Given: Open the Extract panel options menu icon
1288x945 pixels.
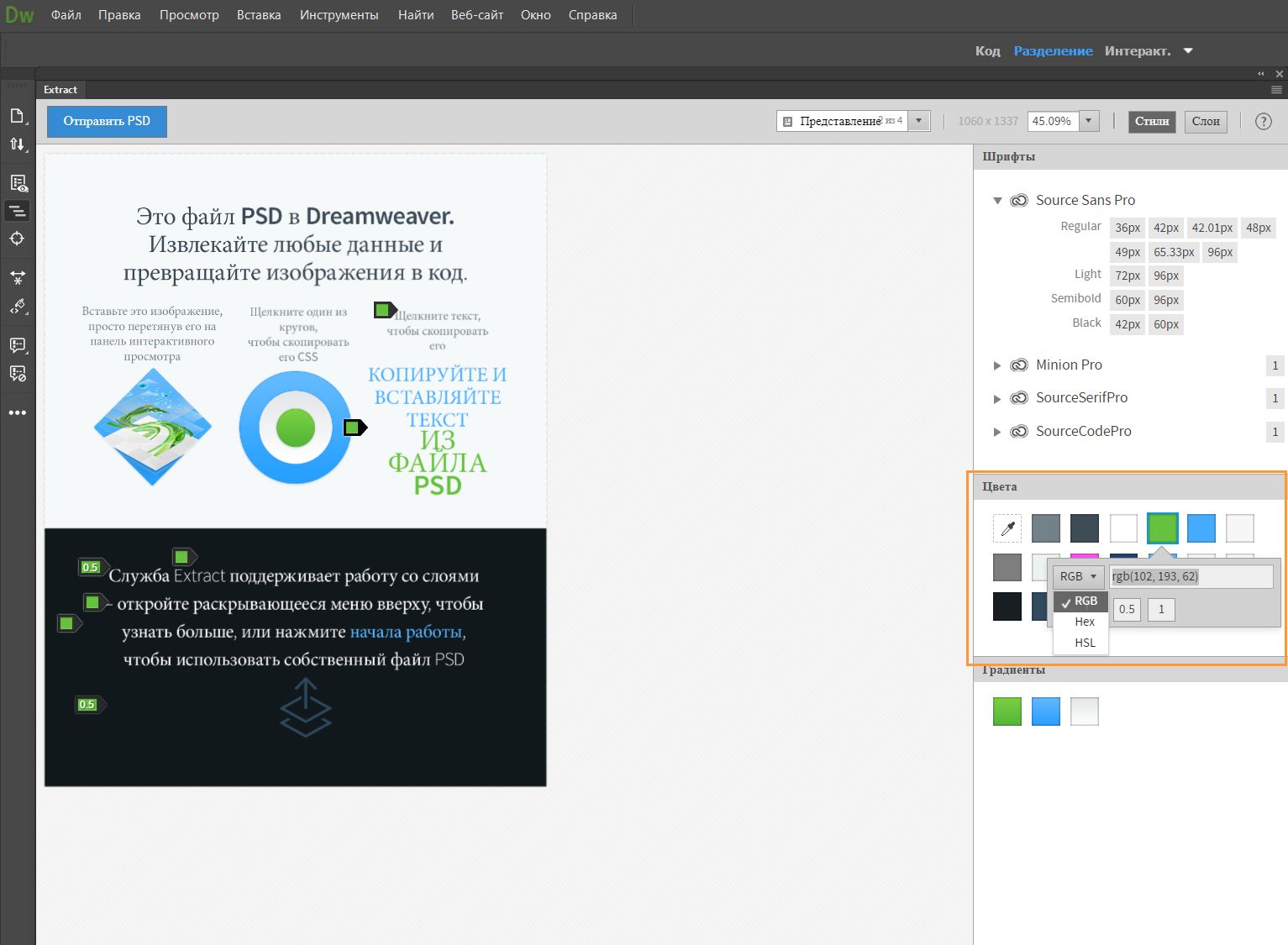Looking at the screenshot, I should click(x=1276, y=89).
